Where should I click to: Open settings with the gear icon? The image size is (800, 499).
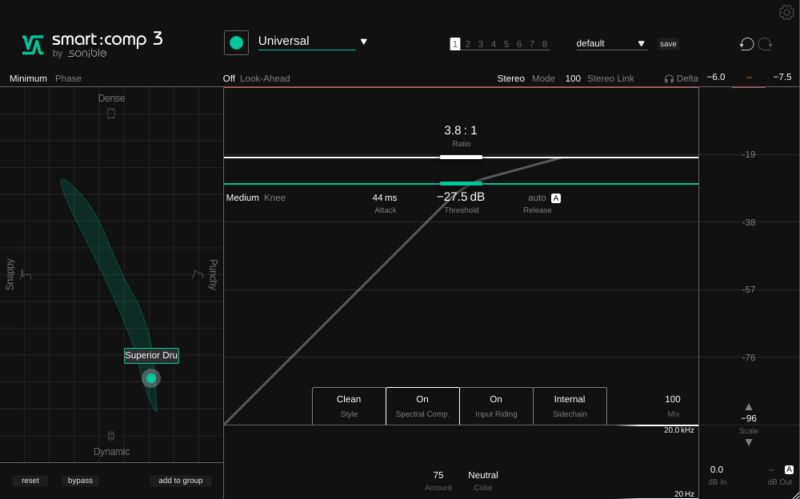tap(786, 12)
